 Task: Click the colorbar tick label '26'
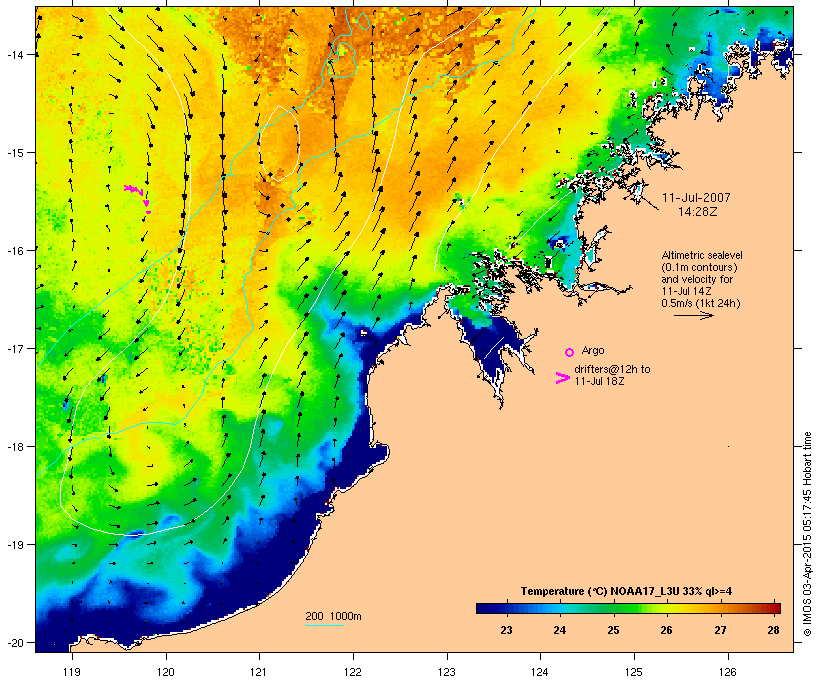(666, 630)
